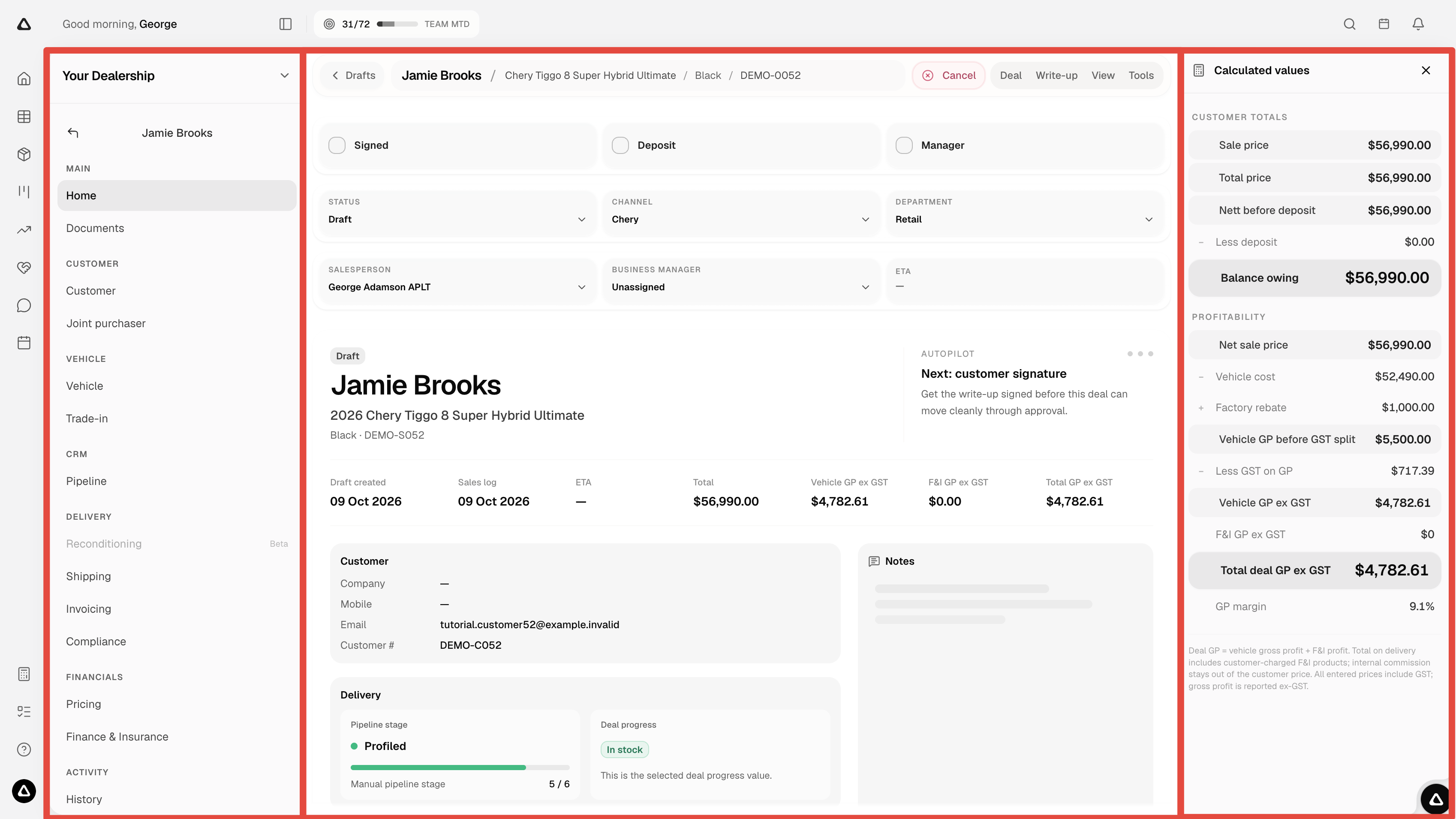Viewport: 1456px width, 819px height.
Task: Open the Business Manager dropdown
Action: pos(741,281)
